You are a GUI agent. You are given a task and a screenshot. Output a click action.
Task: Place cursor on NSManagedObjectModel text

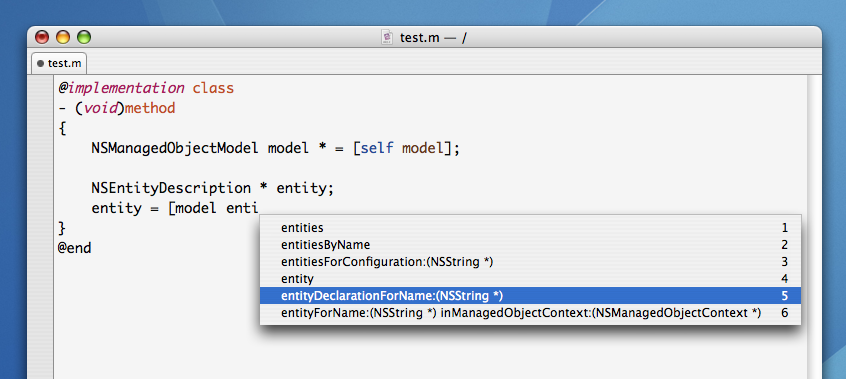(175, 148)
